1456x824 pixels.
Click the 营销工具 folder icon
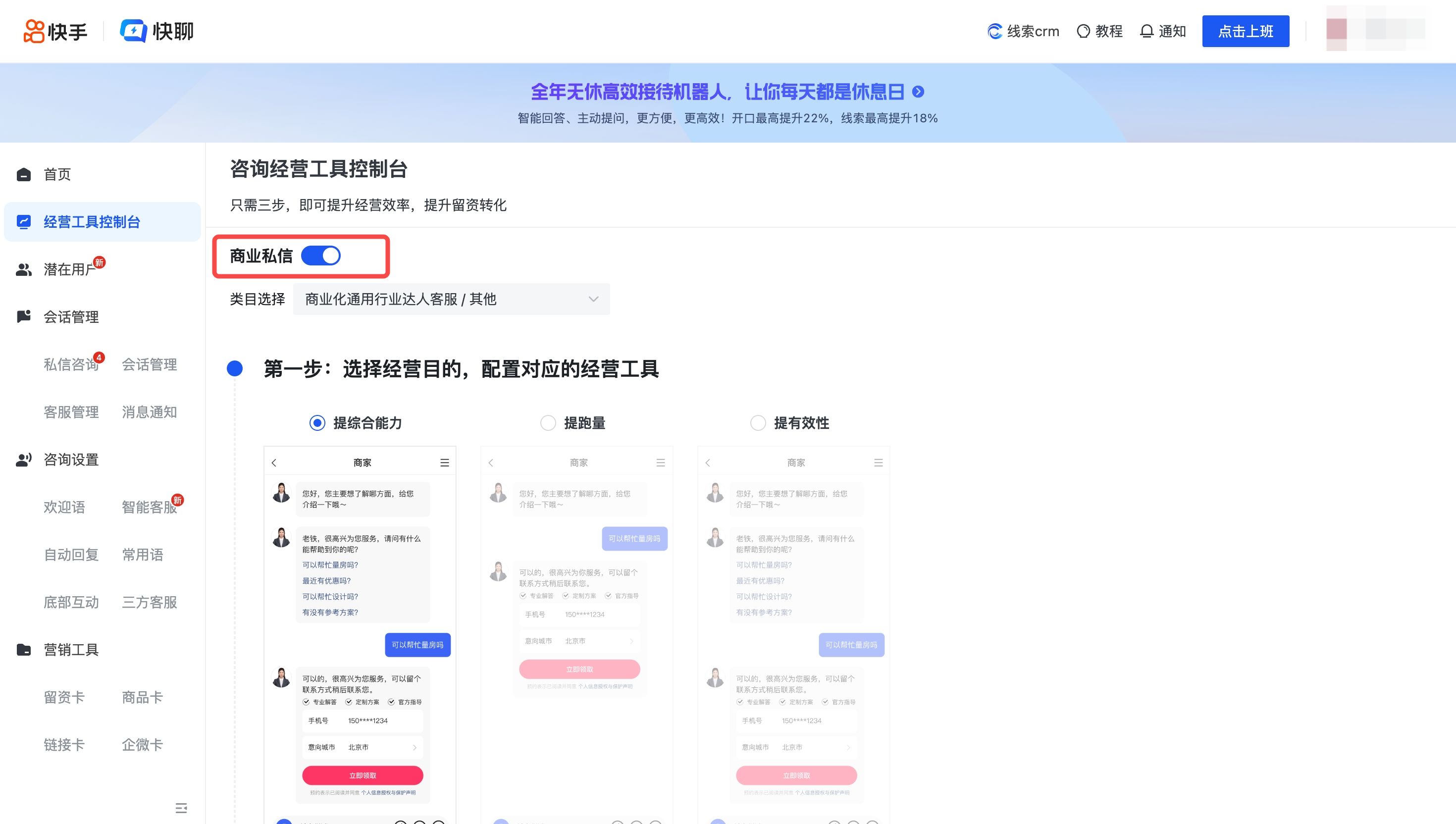tap(23, 650)
